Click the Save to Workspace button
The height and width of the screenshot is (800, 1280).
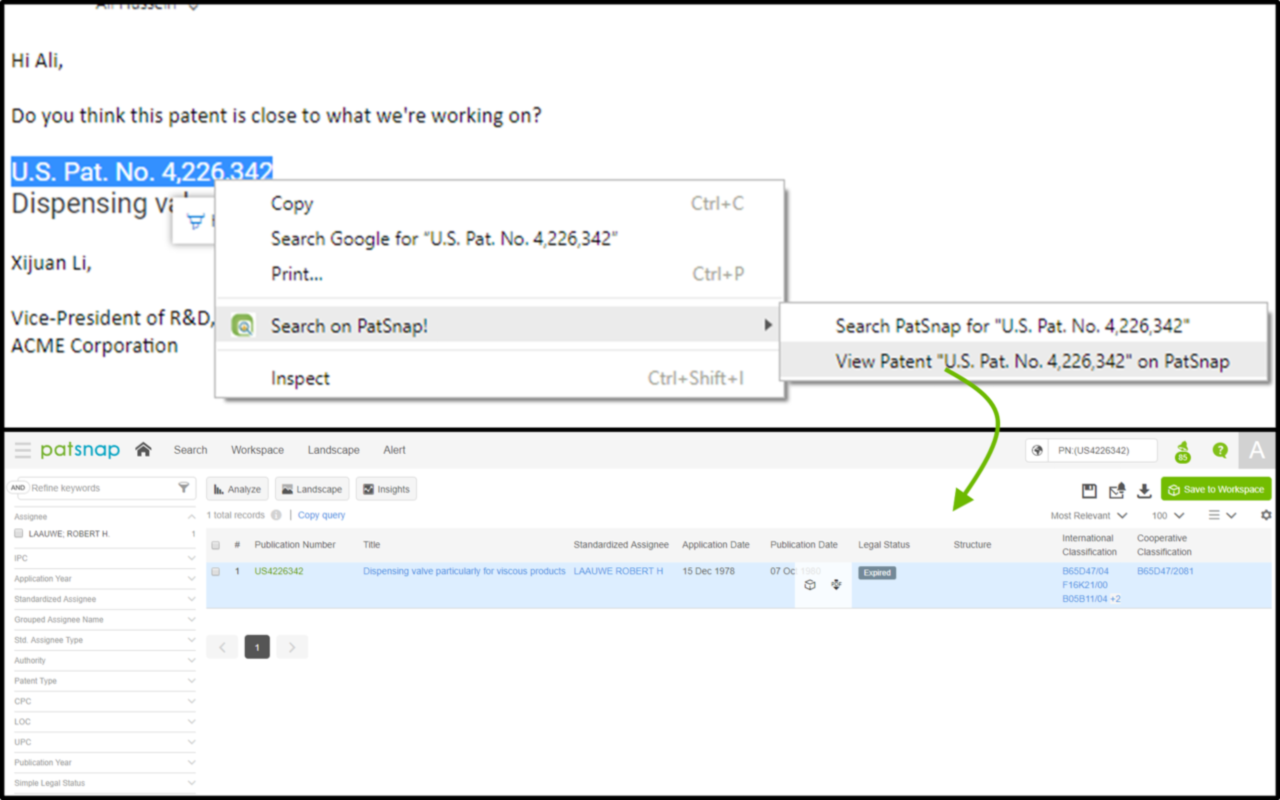pyautogui.click(x=1216, y=489)
